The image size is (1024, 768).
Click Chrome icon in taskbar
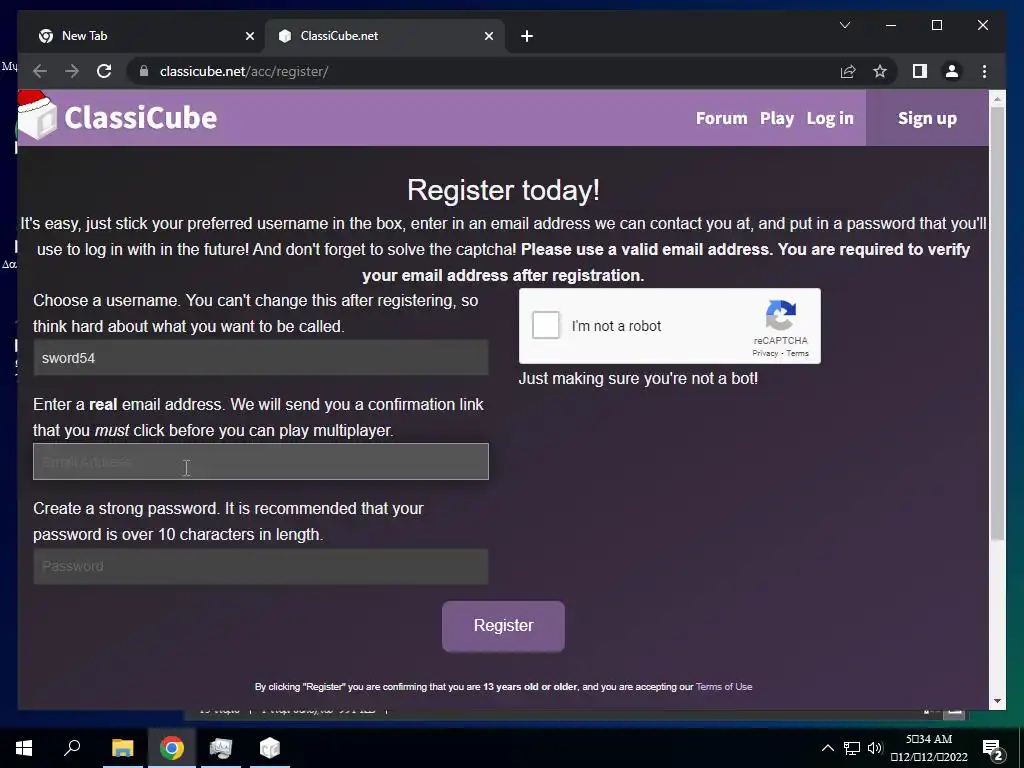point(172,748)
